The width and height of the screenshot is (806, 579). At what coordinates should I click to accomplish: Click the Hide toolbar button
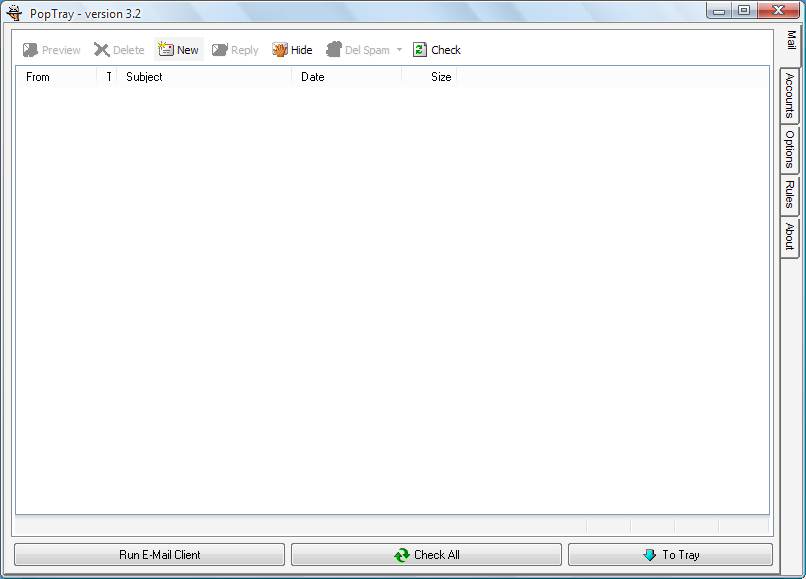[292, 50]
